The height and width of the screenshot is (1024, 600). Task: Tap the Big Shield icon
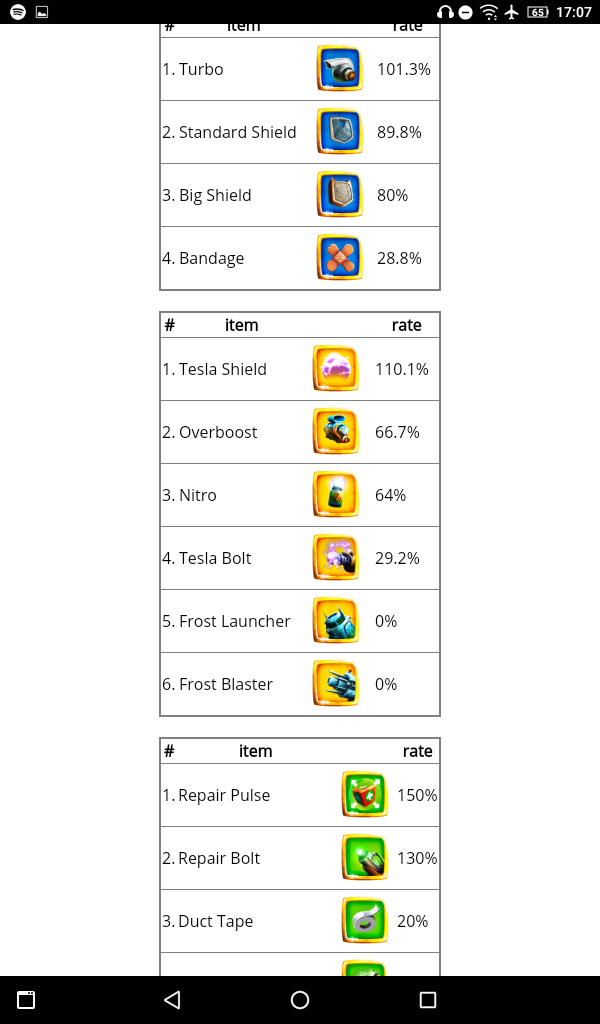click(339, 195)
